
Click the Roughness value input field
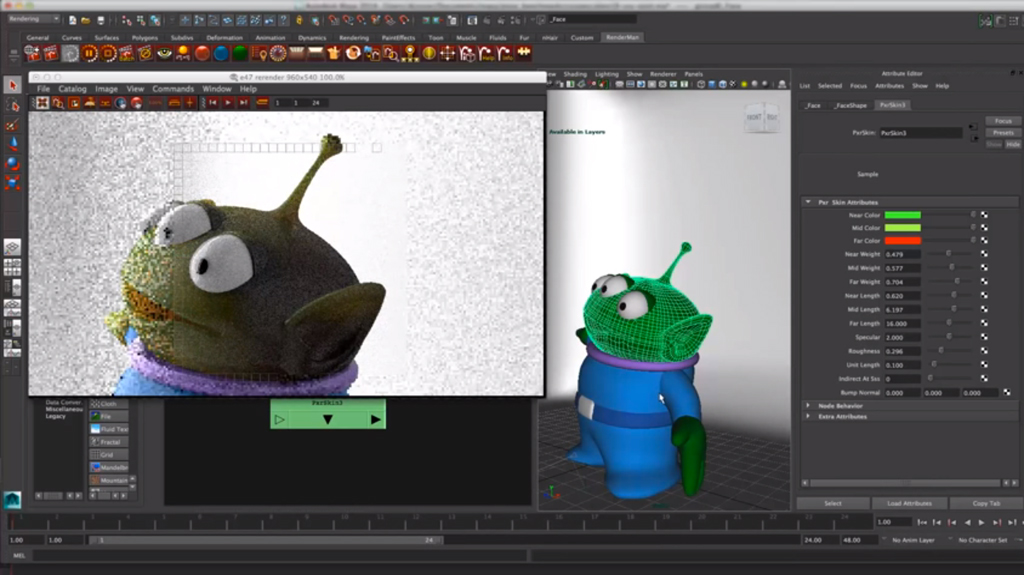[902, 351]
